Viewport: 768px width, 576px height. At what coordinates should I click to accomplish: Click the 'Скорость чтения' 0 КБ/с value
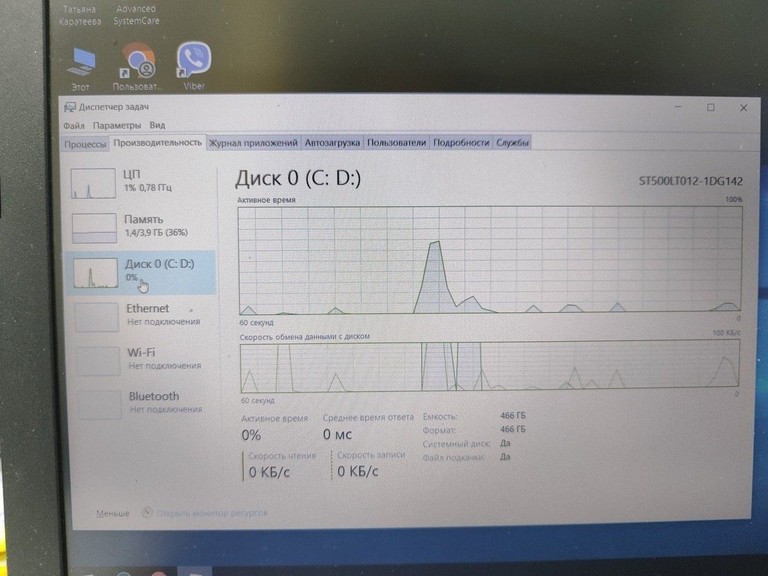coord(269,472)
